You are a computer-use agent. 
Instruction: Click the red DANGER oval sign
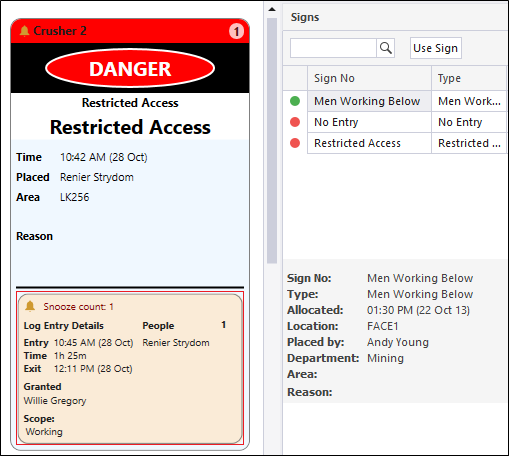point(130,68)
